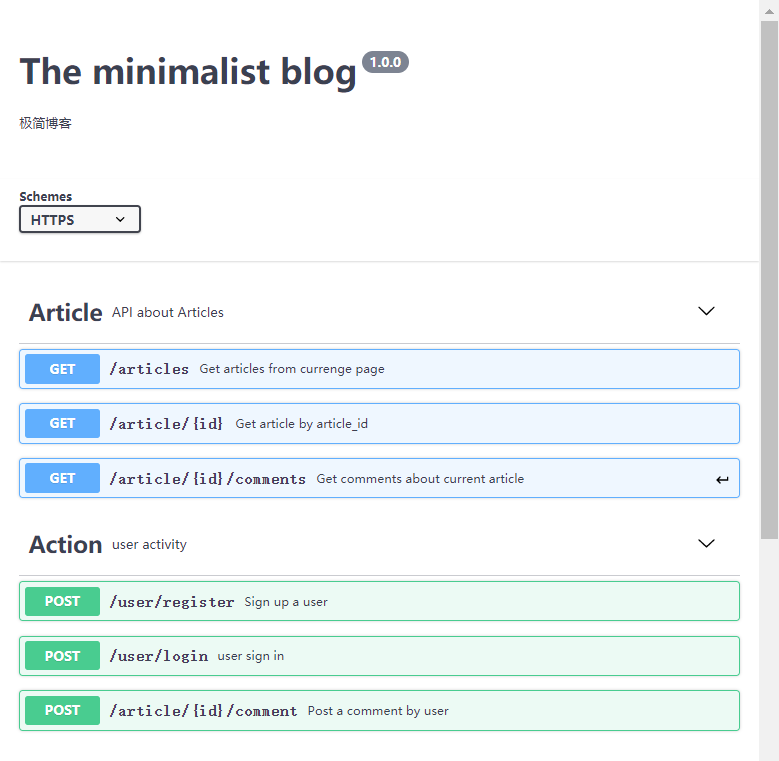Expand Post a comment by user operation
779x761 pixels.
click(380, 710)
